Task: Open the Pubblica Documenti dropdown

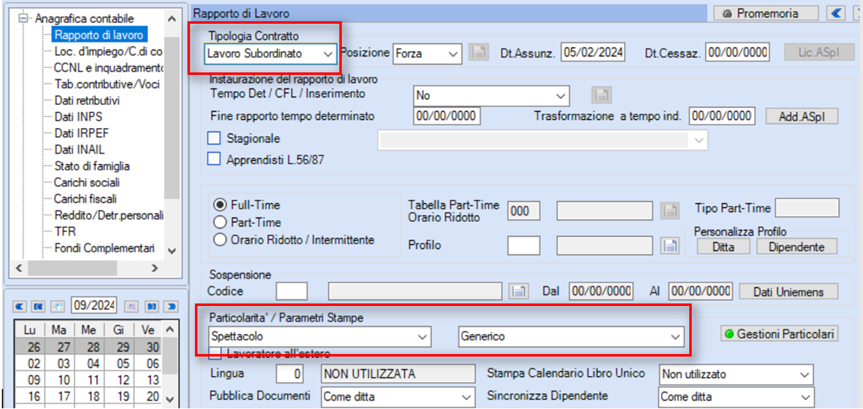Action: point(397,396)
